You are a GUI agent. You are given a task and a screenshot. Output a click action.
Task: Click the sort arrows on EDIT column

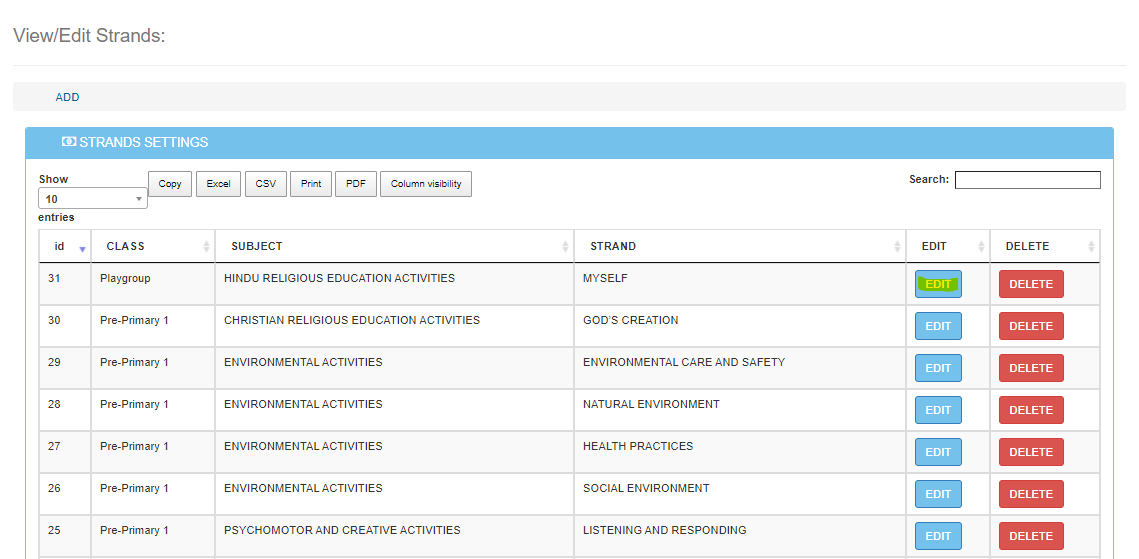click(x=981, y=247)
